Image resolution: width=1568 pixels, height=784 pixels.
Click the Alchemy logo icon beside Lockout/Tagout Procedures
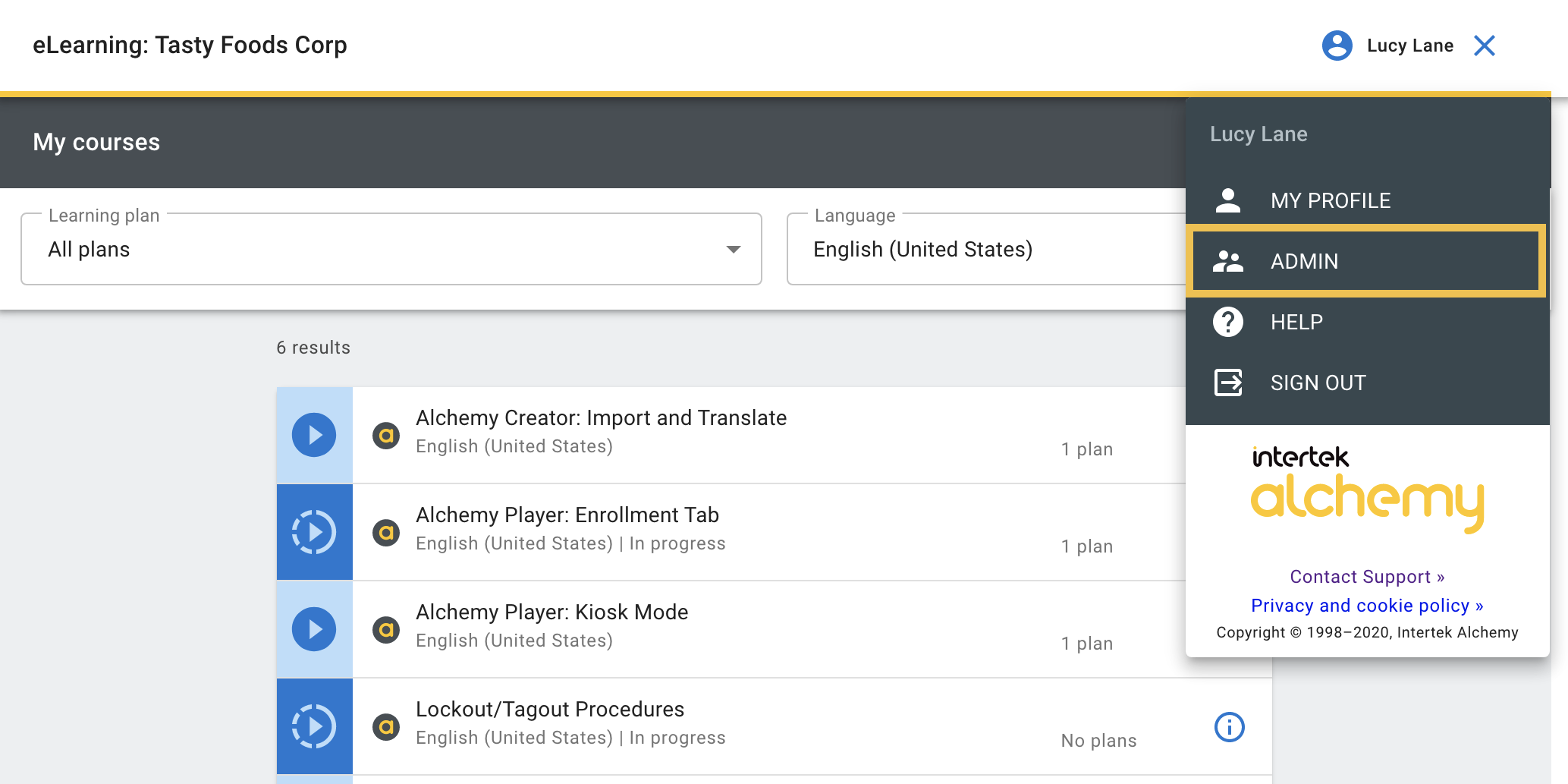386,726
